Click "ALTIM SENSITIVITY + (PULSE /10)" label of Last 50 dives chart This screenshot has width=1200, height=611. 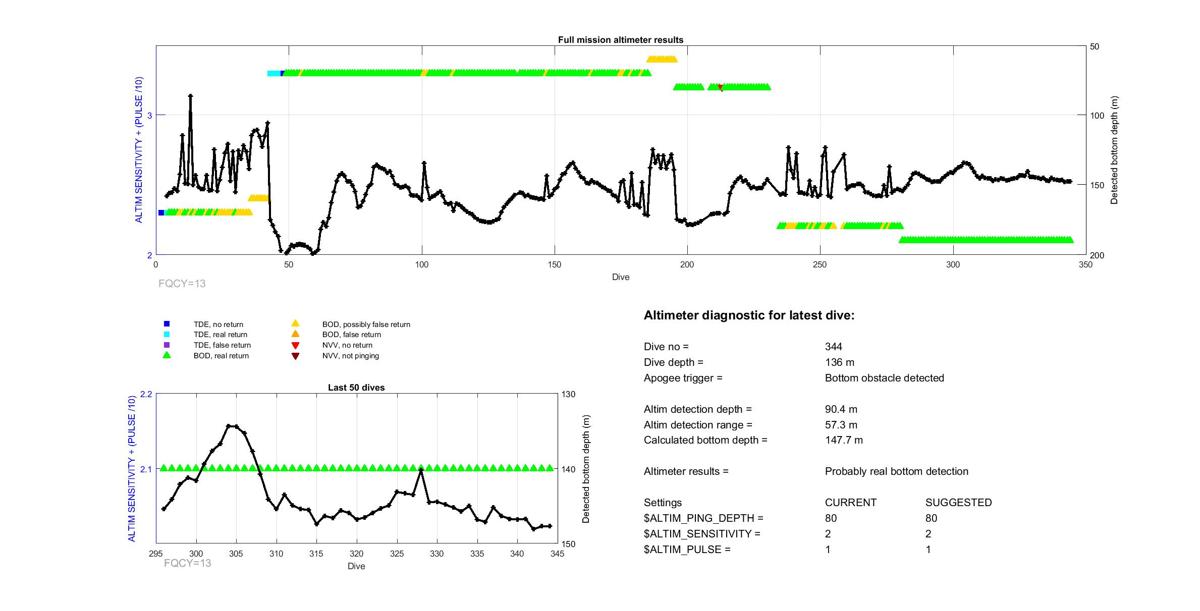click(x=132, y=469)
